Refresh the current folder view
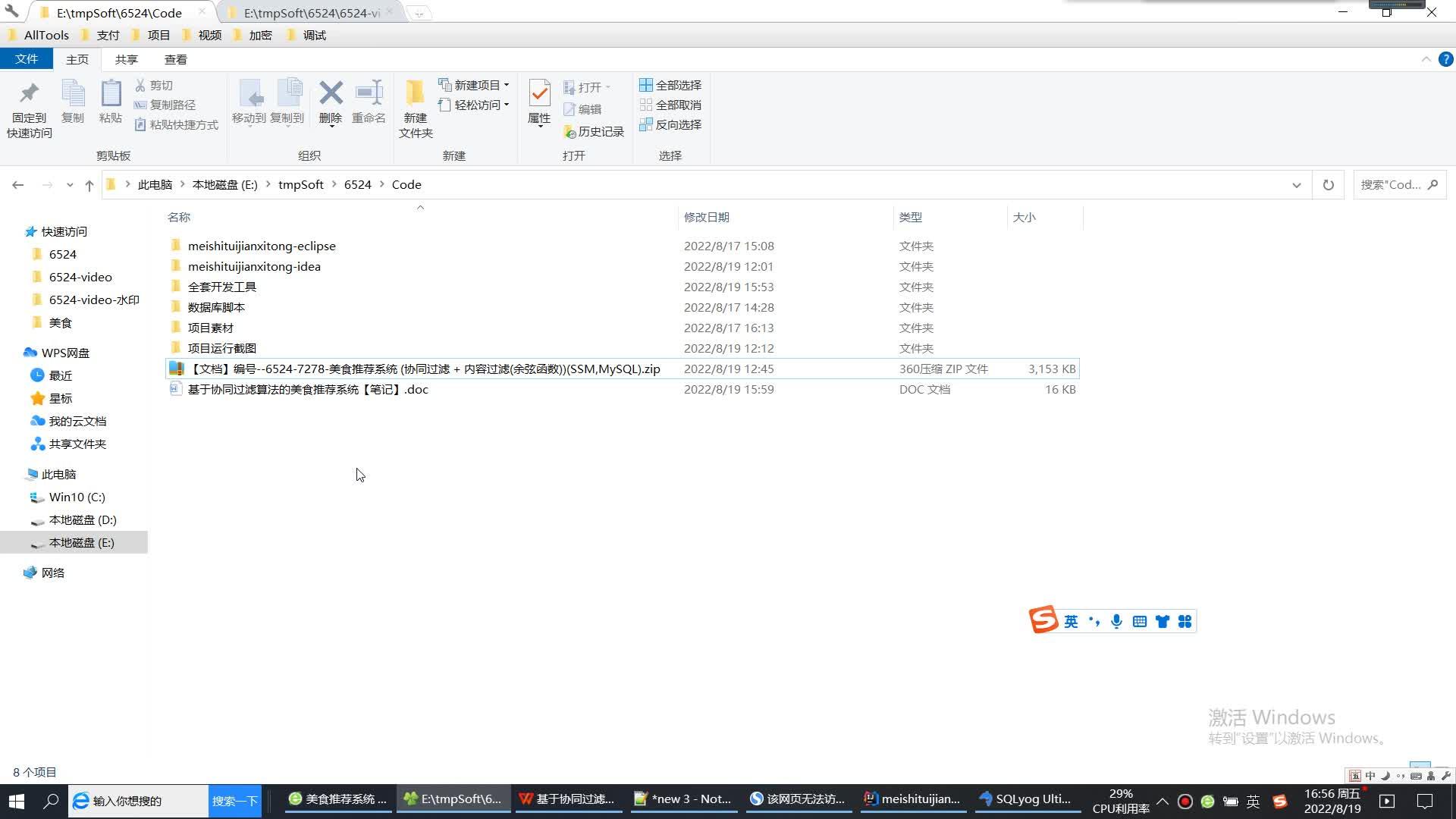 tap(1328, 185)
